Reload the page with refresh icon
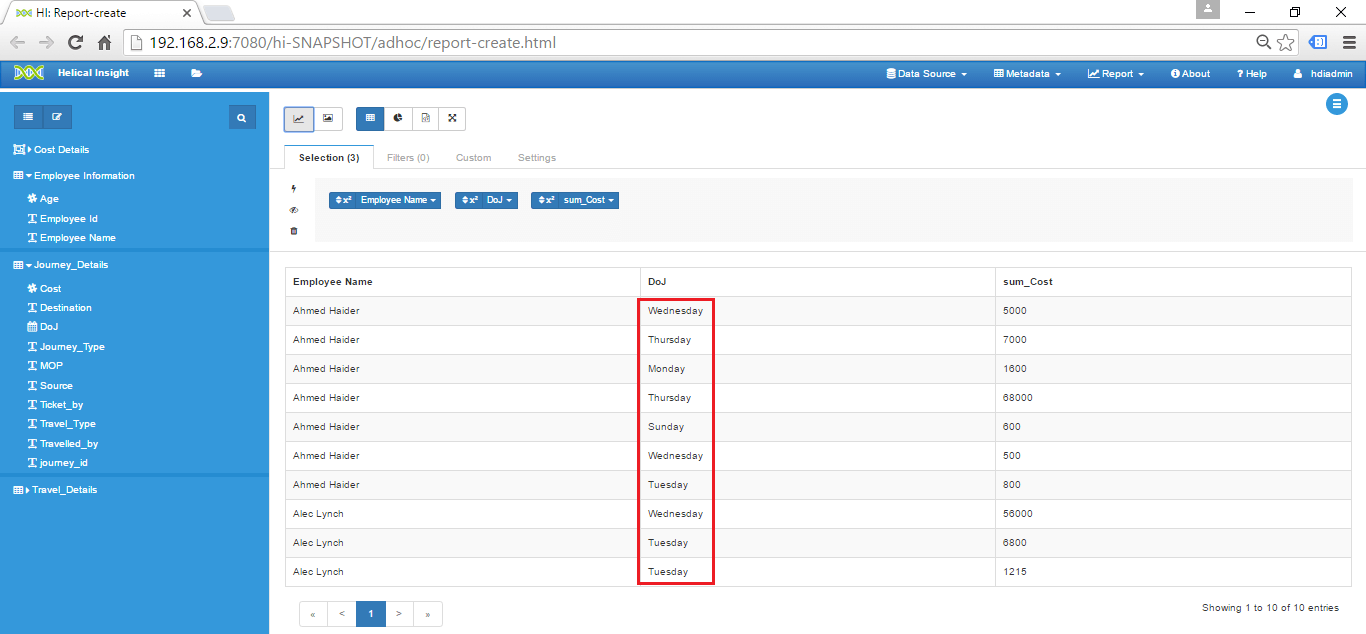Image resolution: width=1366 pixels, height=634 pixels. point(75,43)
